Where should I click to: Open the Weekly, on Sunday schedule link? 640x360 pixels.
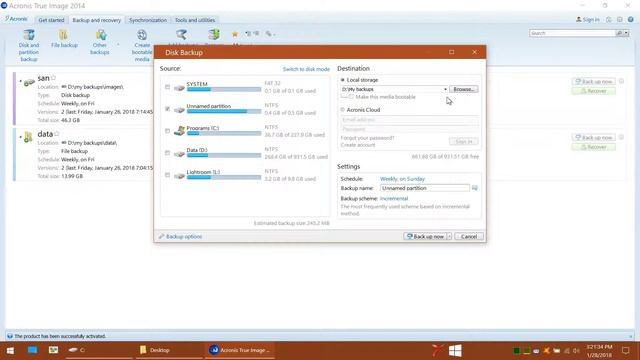(402, 179)
